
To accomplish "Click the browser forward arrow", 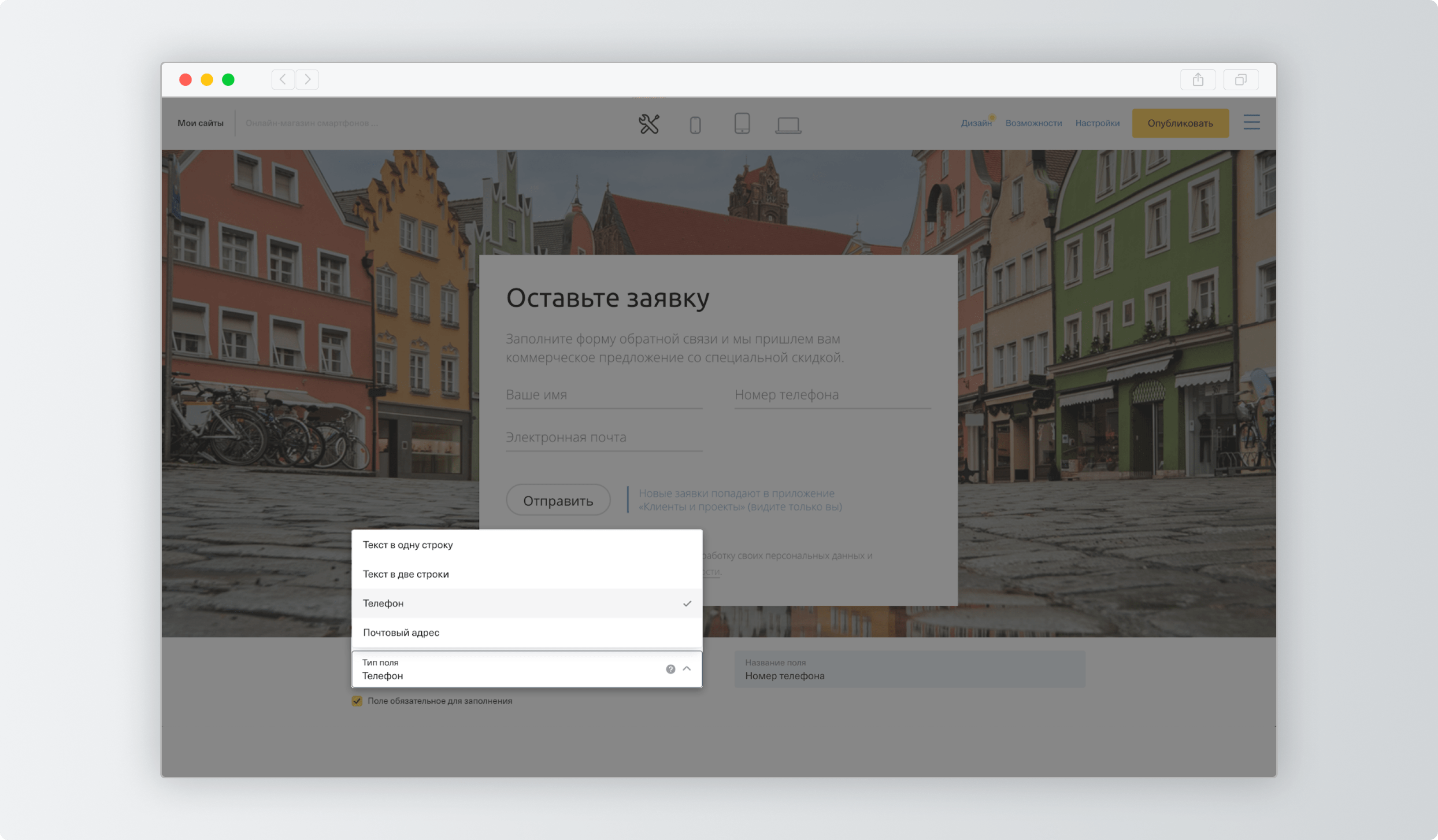I will (x=307, y=79).
